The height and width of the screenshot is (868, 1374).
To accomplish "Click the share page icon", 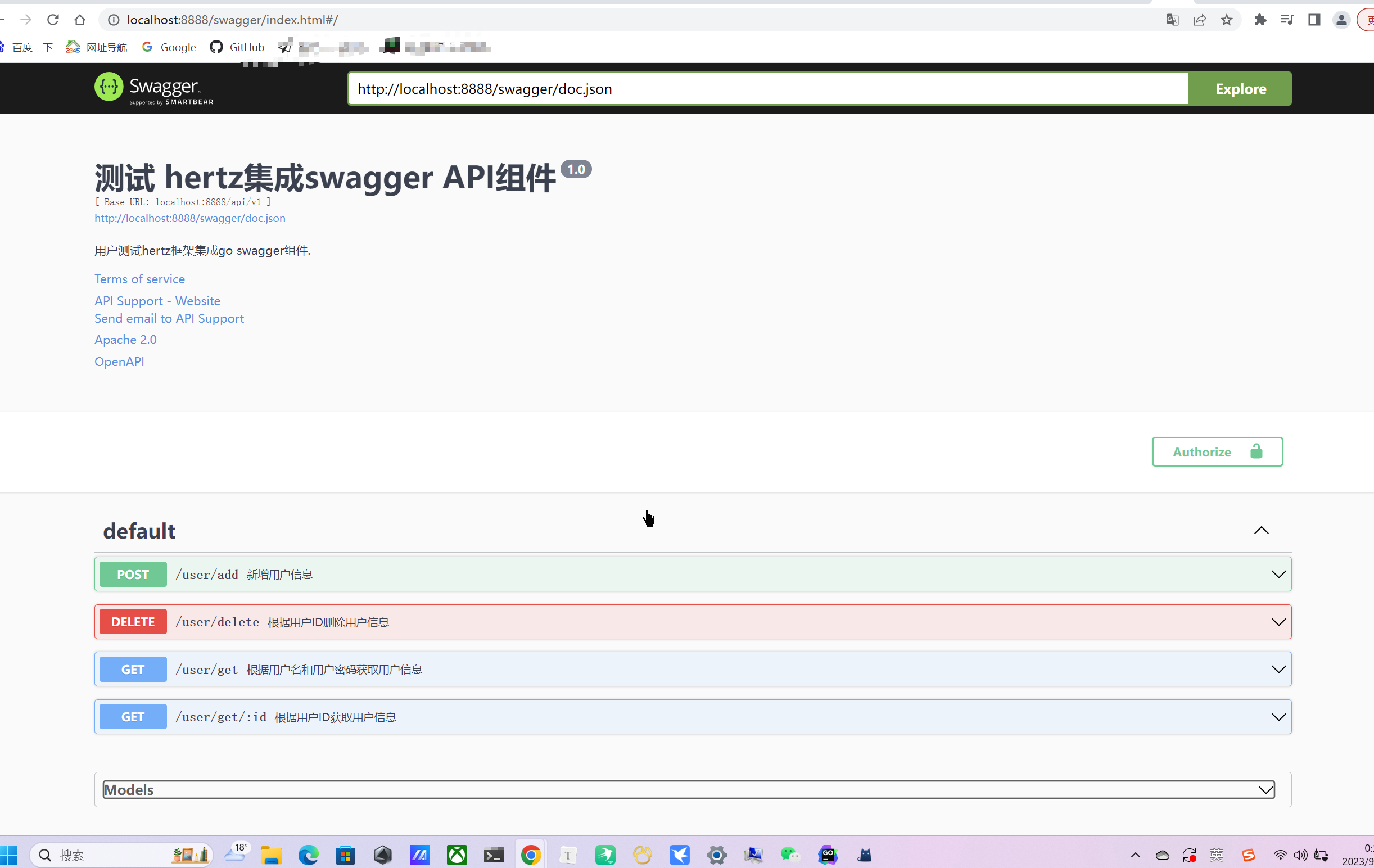I will [1199, 20].
